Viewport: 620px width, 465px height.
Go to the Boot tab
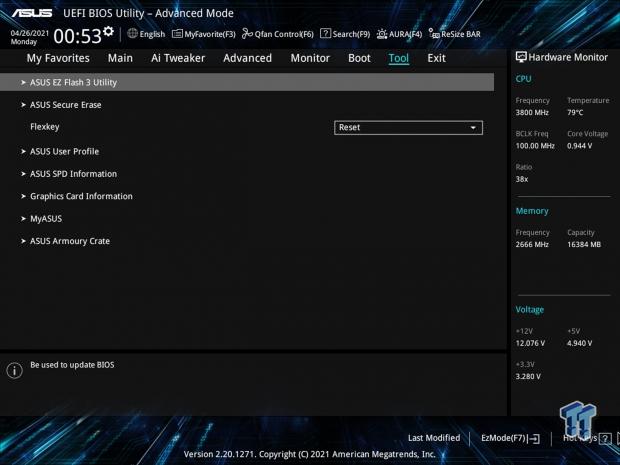tap(359, 58)
